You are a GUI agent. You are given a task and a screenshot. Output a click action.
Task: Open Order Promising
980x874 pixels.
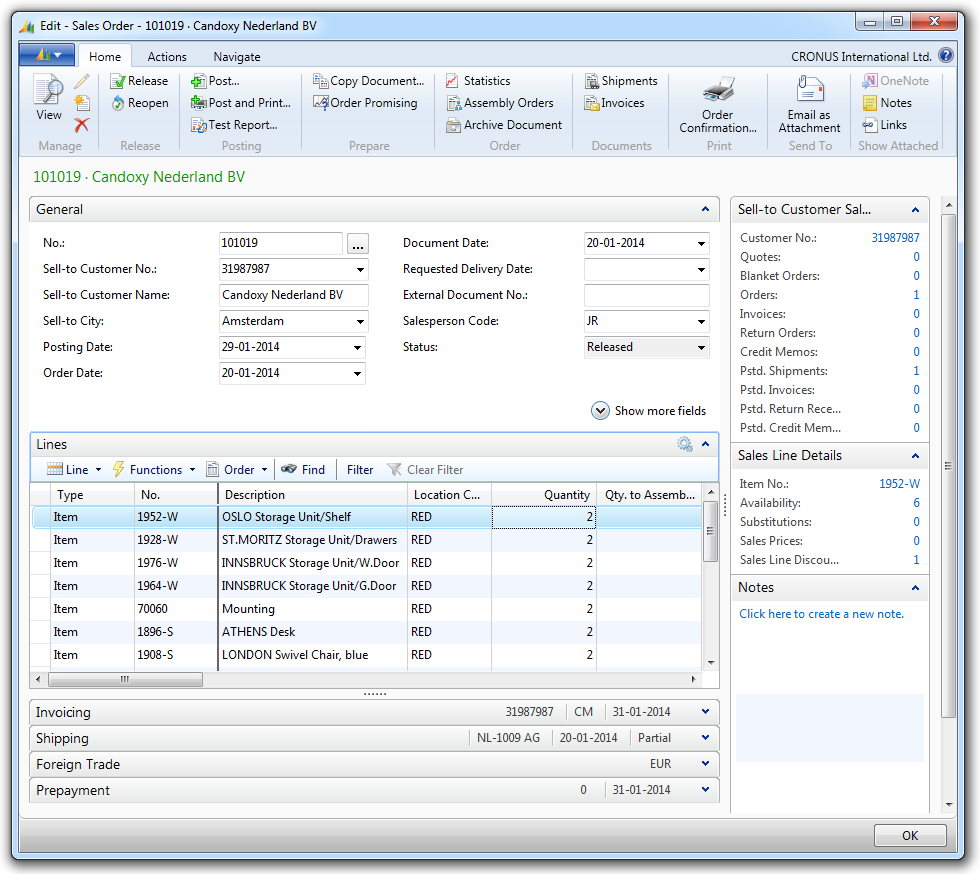click(365, 103)
